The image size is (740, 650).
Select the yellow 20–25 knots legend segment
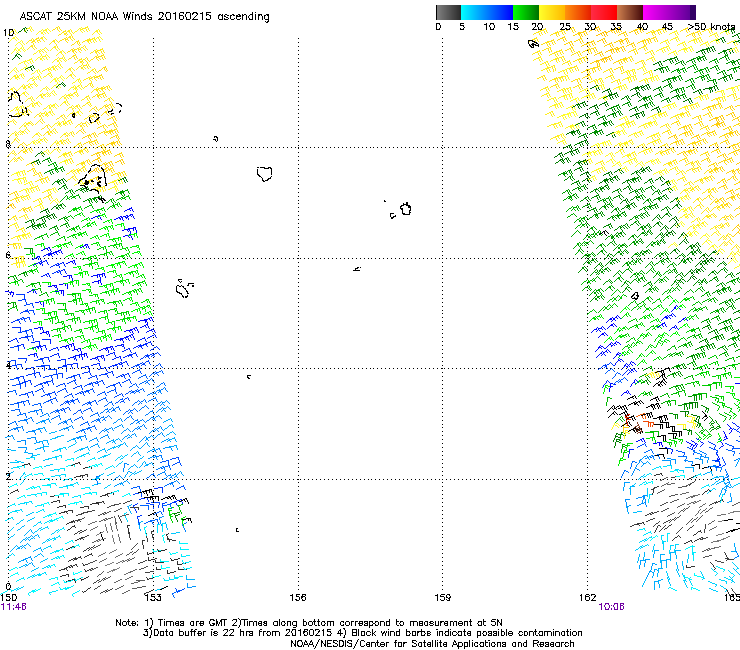[552, 12]
